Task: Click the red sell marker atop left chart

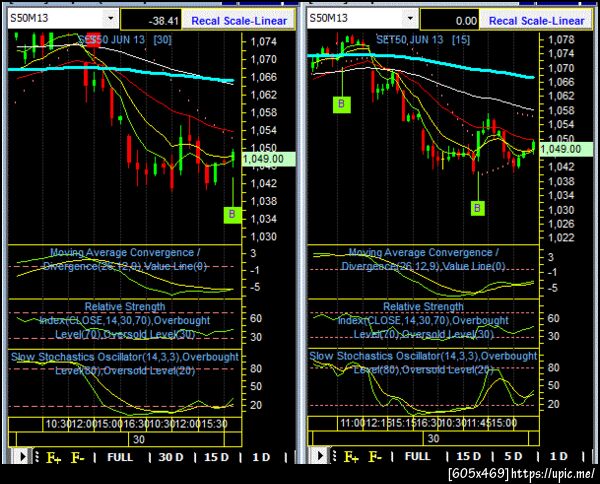Action: (x=93, y=40)
